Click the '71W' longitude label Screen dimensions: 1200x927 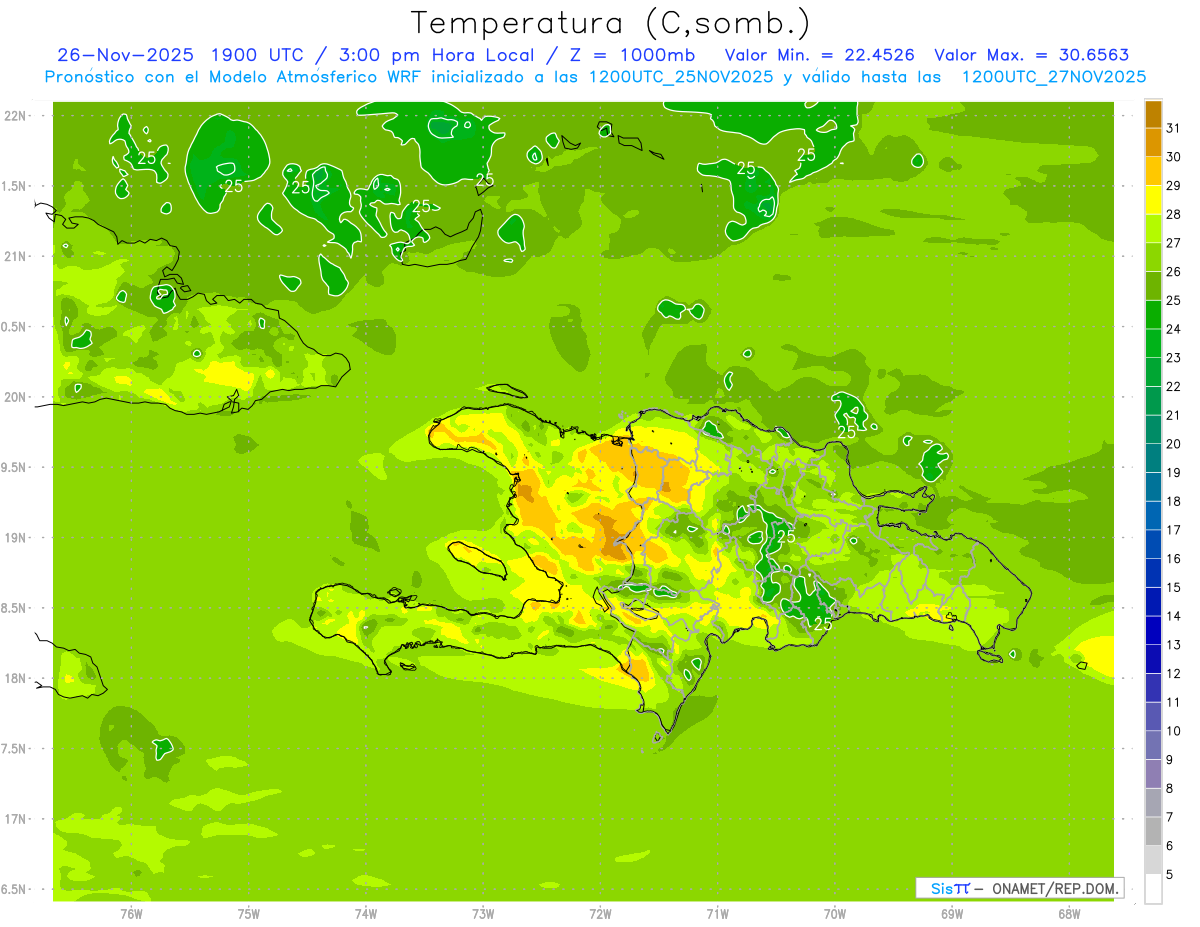(x=717, y=914)
